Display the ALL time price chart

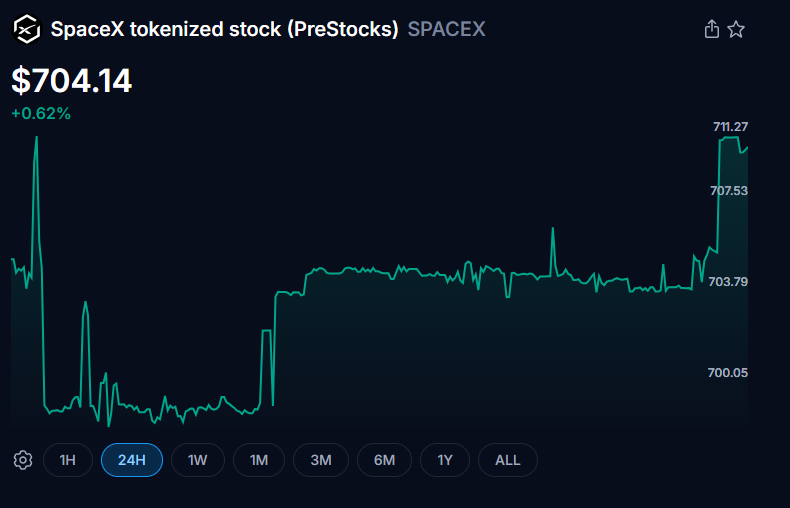508,460
